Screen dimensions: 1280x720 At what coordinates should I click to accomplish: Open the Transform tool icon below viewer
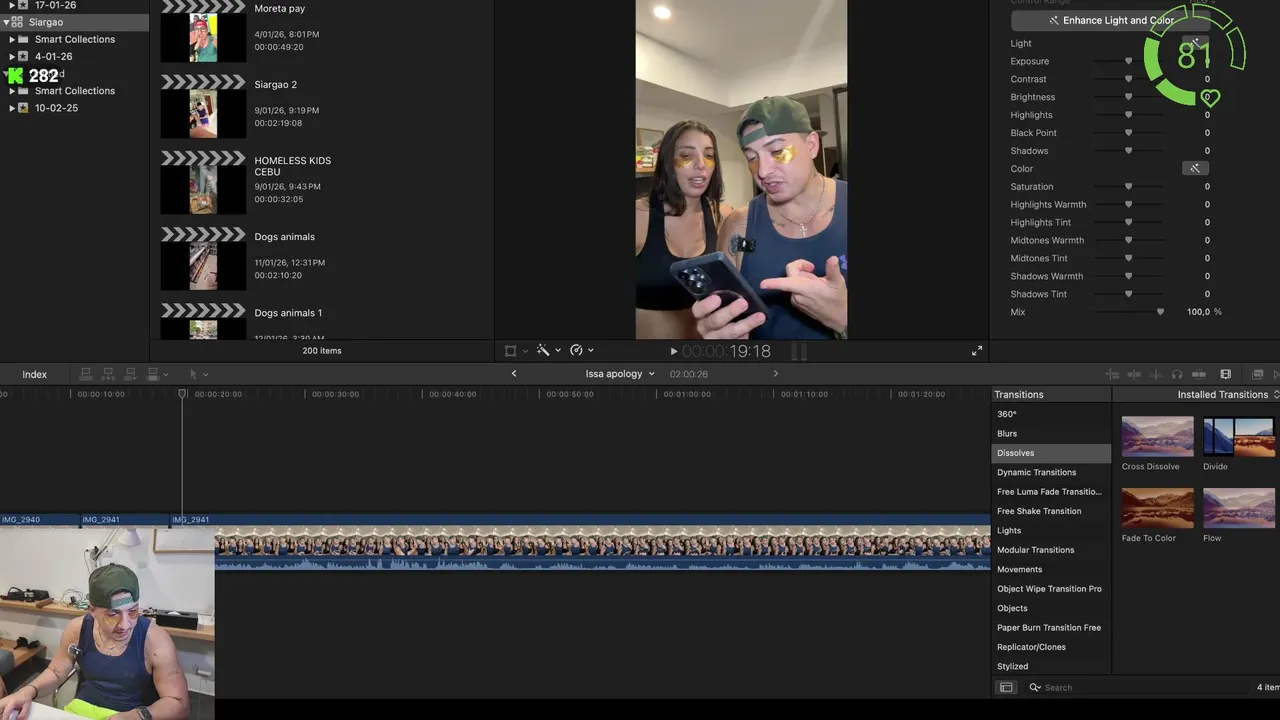pyautogui.click(x=510, y=350)
